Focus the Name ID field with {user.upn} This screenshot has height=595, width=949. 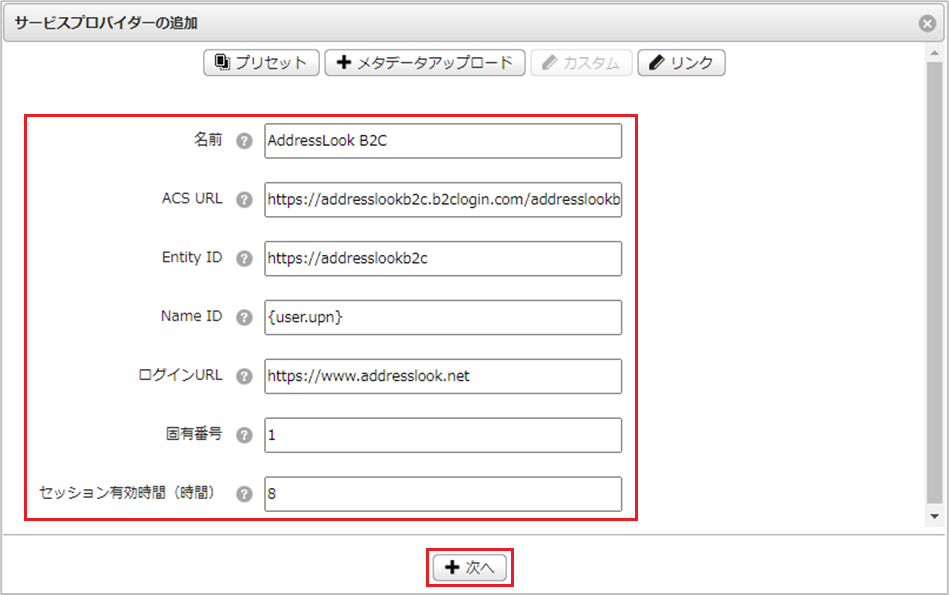443,317
